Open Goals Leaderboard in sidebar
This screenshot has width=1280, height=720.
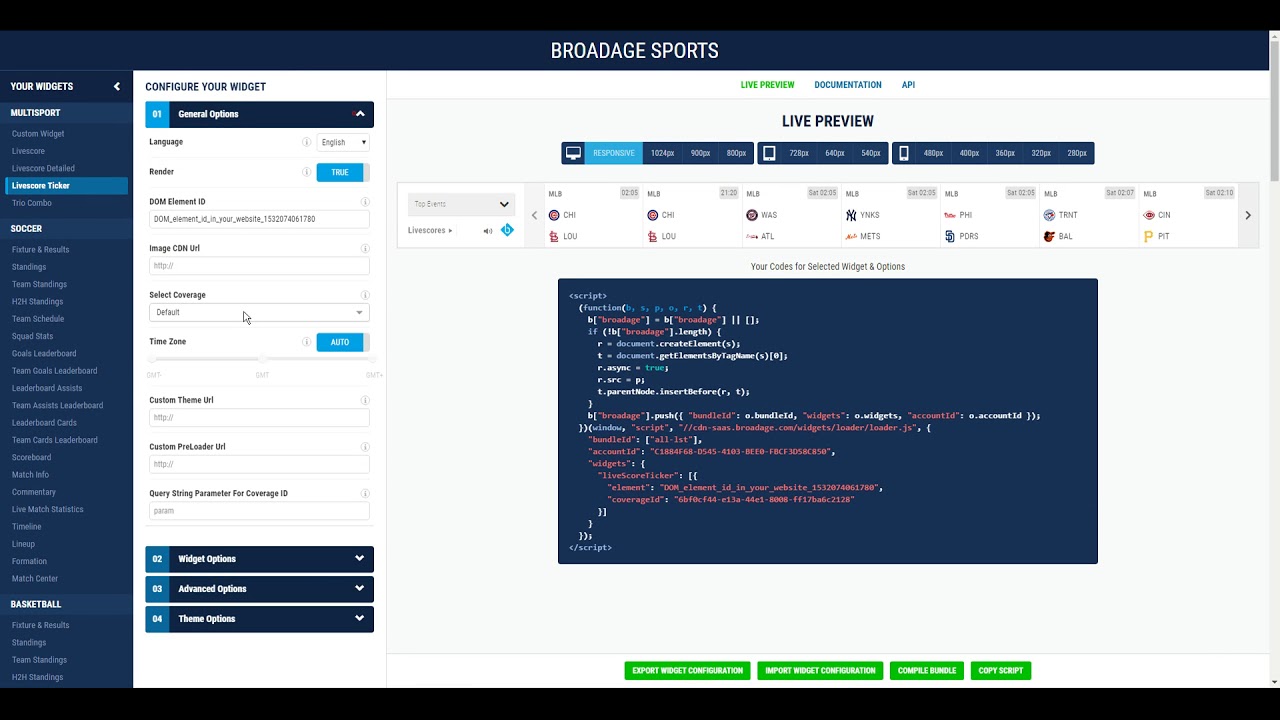(x=44, y=354)
